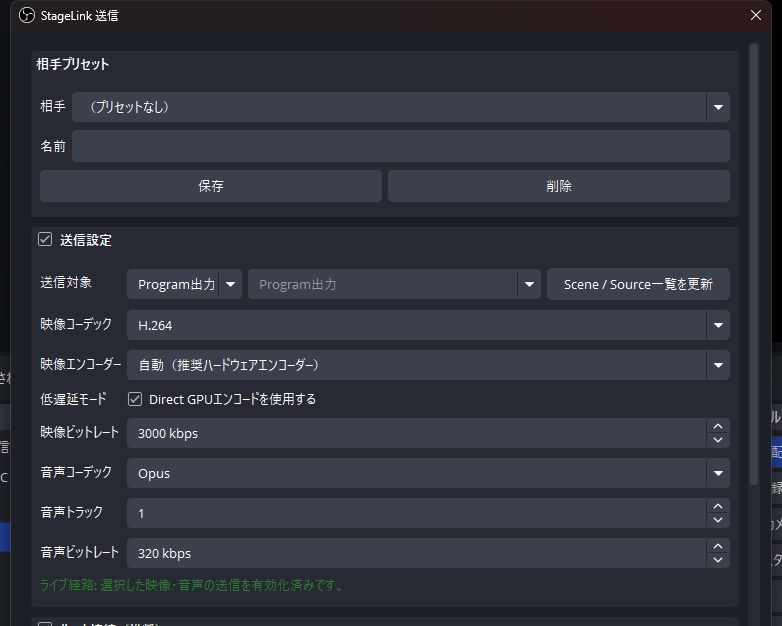Click the 低遅延モード label
Image resolution: width=782 pixels, height=626 pixels.
pos(73,399)
